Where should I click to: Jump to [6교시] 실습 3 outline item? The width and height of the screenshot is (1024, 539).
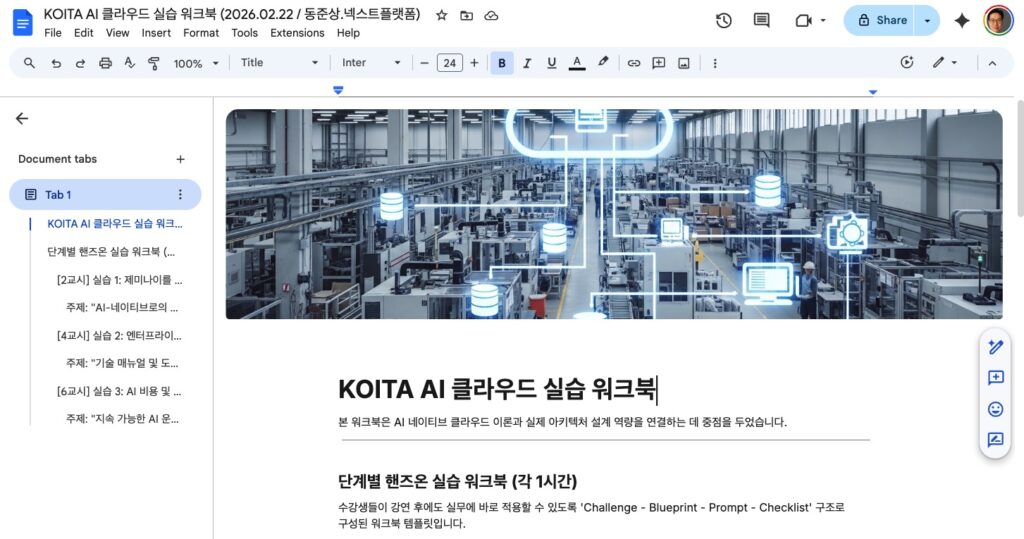click(120, 391)
